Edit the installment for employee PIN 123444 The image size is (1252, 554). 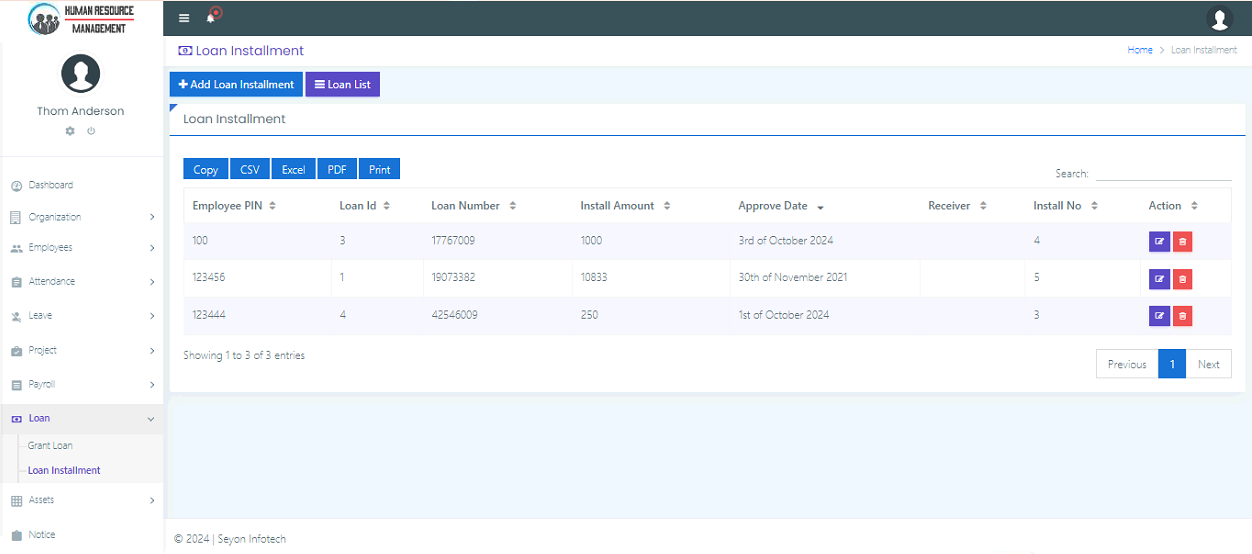click(x=1159, y=316)
